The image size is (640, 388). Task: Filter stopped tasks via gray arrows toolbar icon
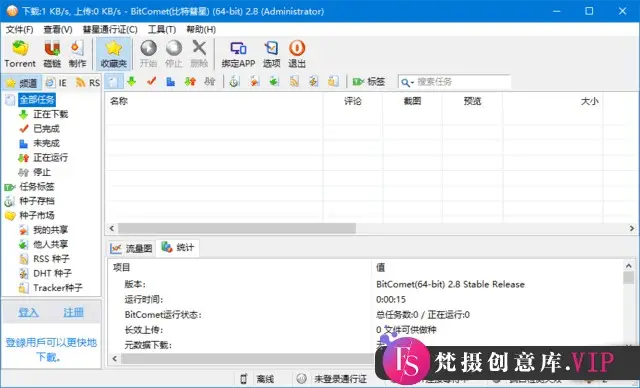coord(210,82)
